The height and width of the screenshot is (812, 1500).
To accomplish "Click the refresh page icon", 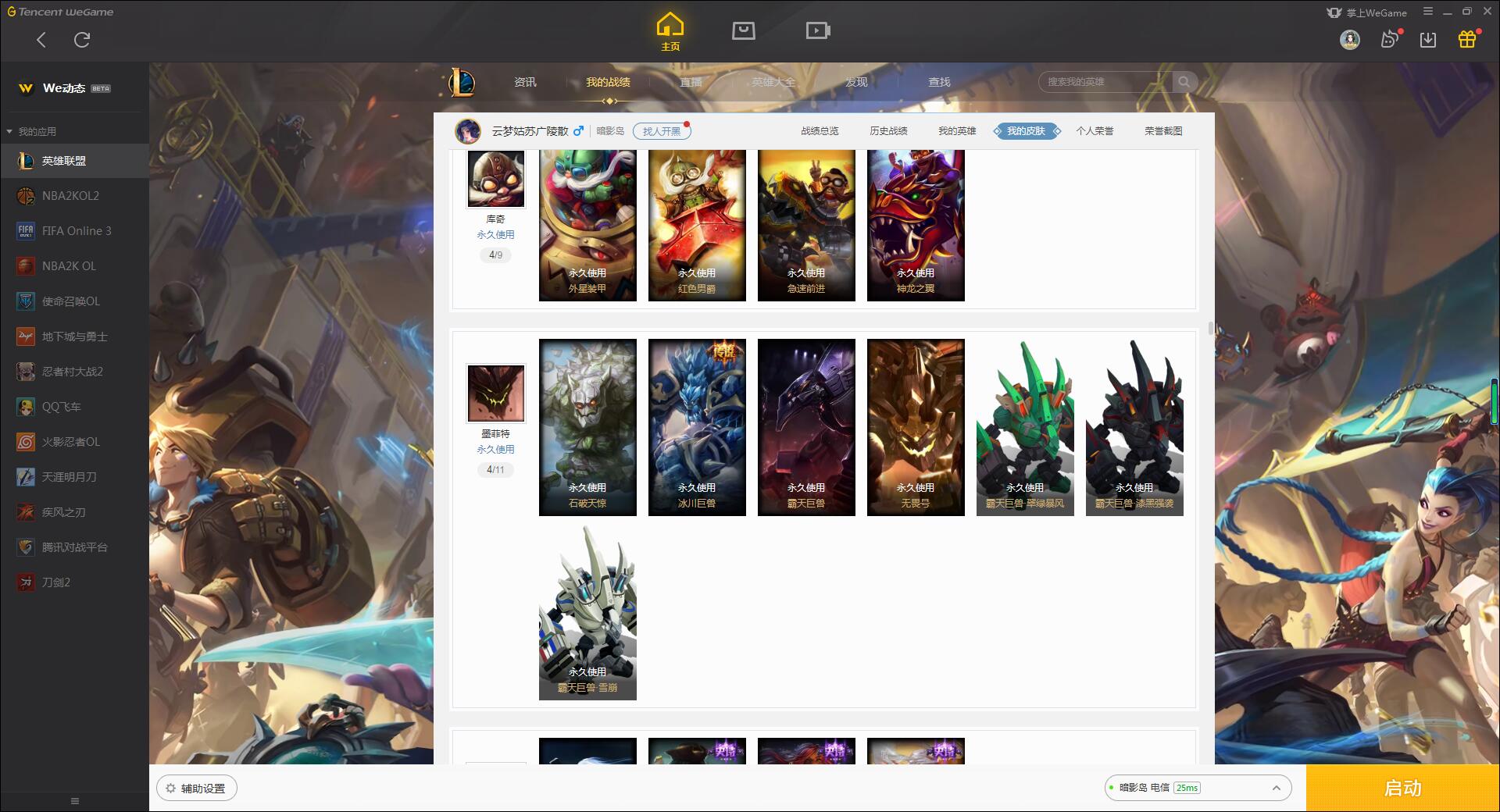I will [82, 40].
